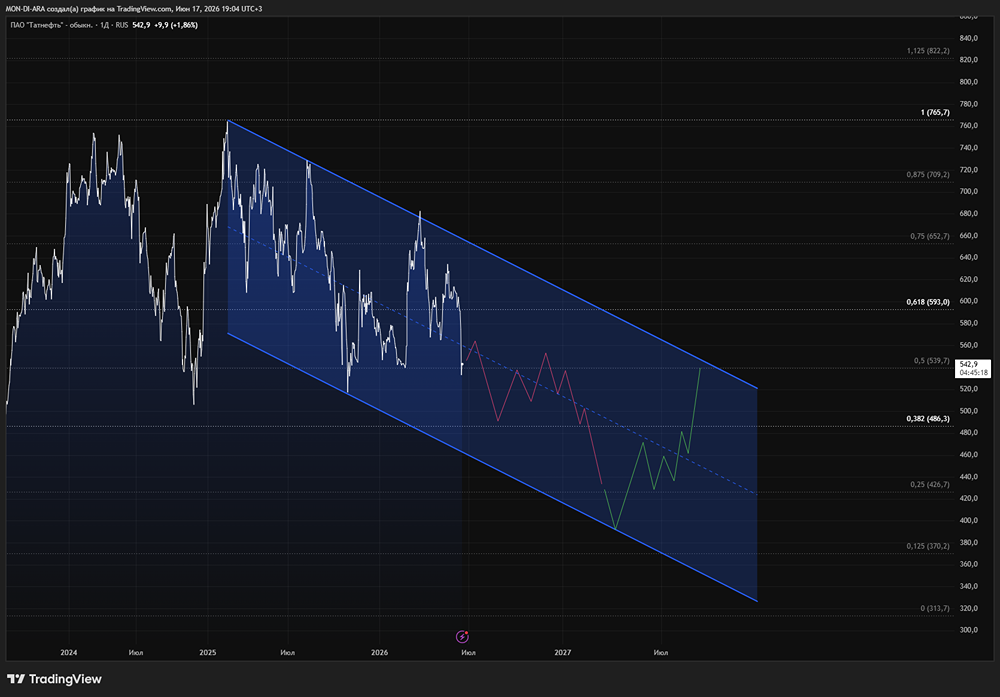Click 340,0 on the price axis
The height and width of the screenshot is (697, 1000).
click(968, 586)
